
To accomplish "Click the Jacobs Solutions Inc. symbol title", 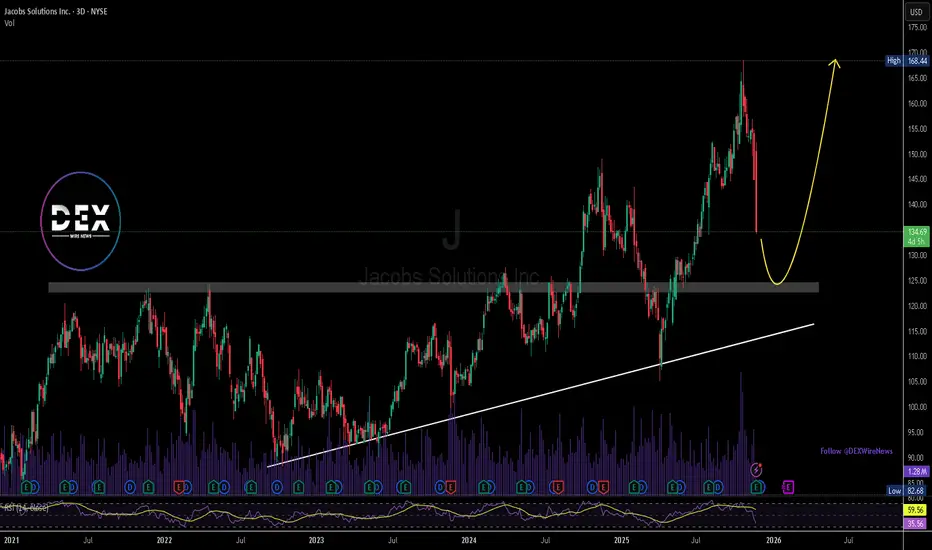I will (x=56, y=11).
